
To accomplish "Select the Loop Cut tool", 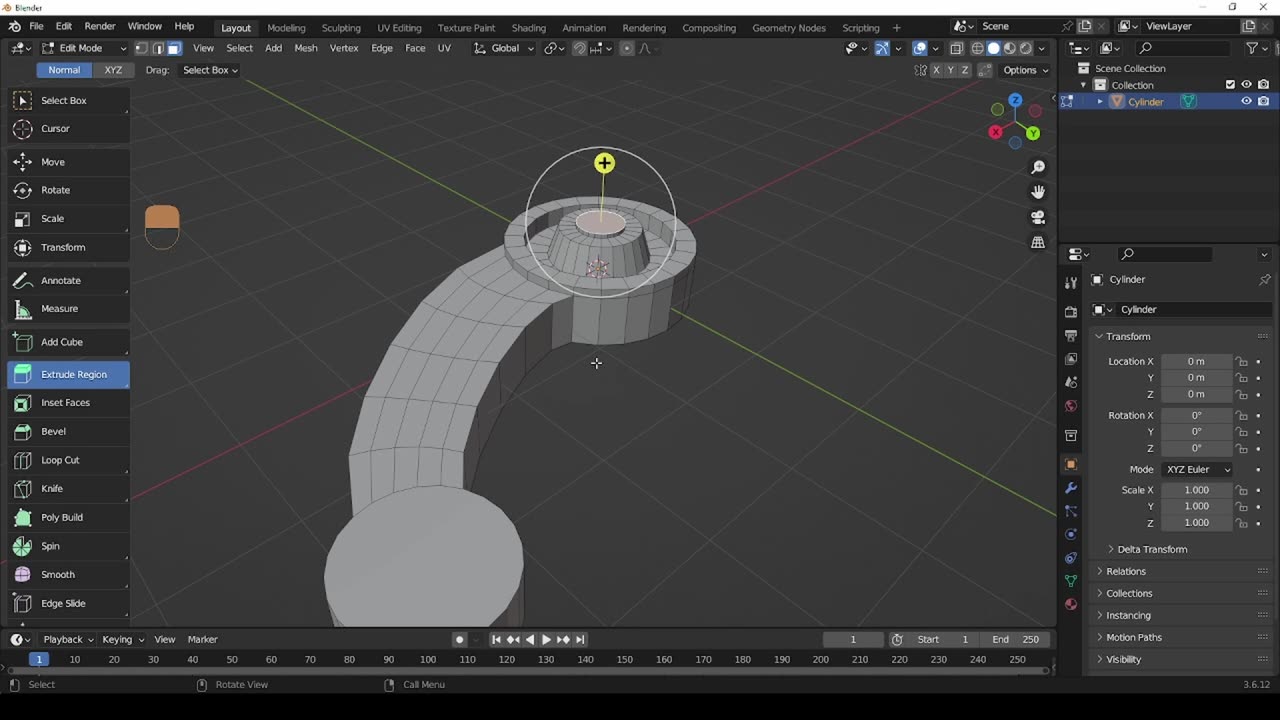I will (x=68, y=460).
